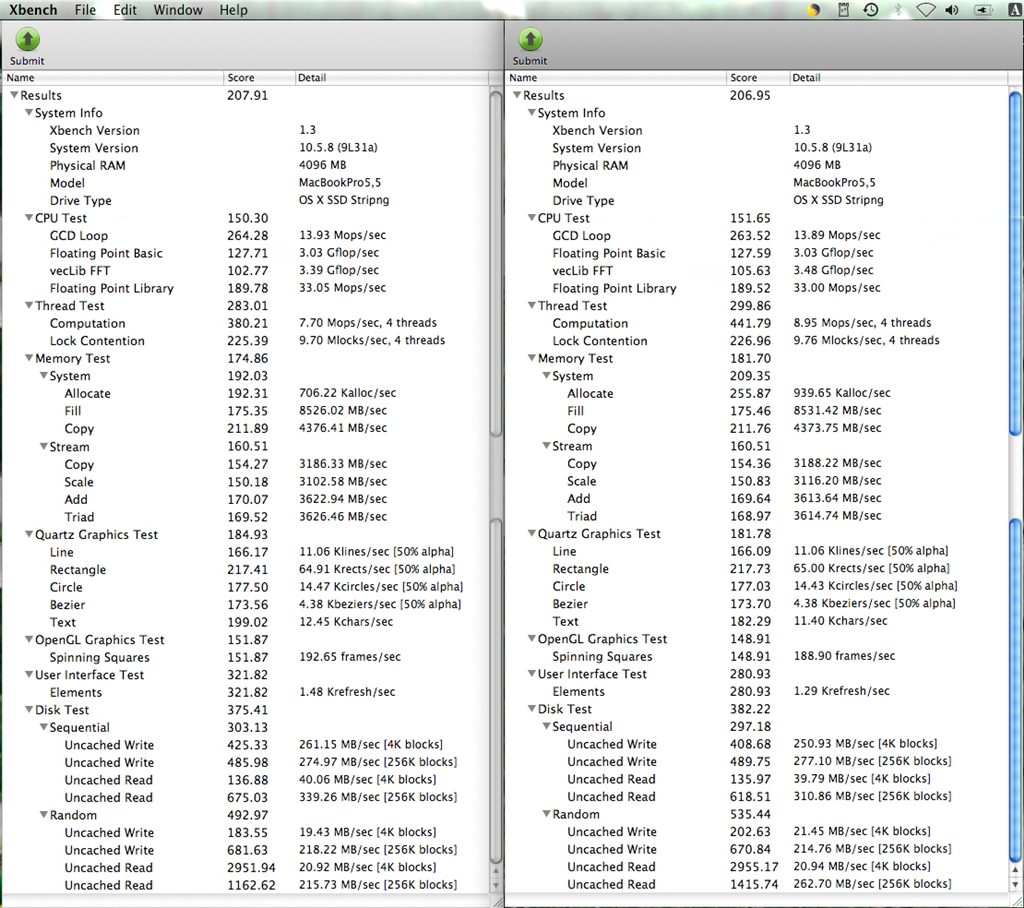
Task: Select Floating Point Library in left window
Action: (246, 288)
